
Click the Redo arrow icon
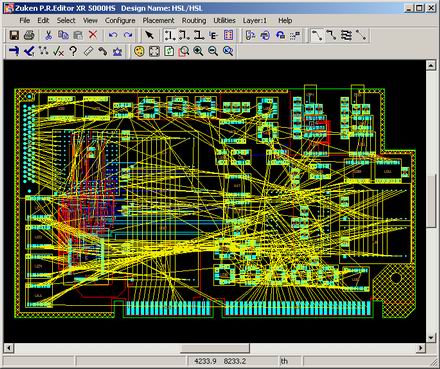(128, 35)
